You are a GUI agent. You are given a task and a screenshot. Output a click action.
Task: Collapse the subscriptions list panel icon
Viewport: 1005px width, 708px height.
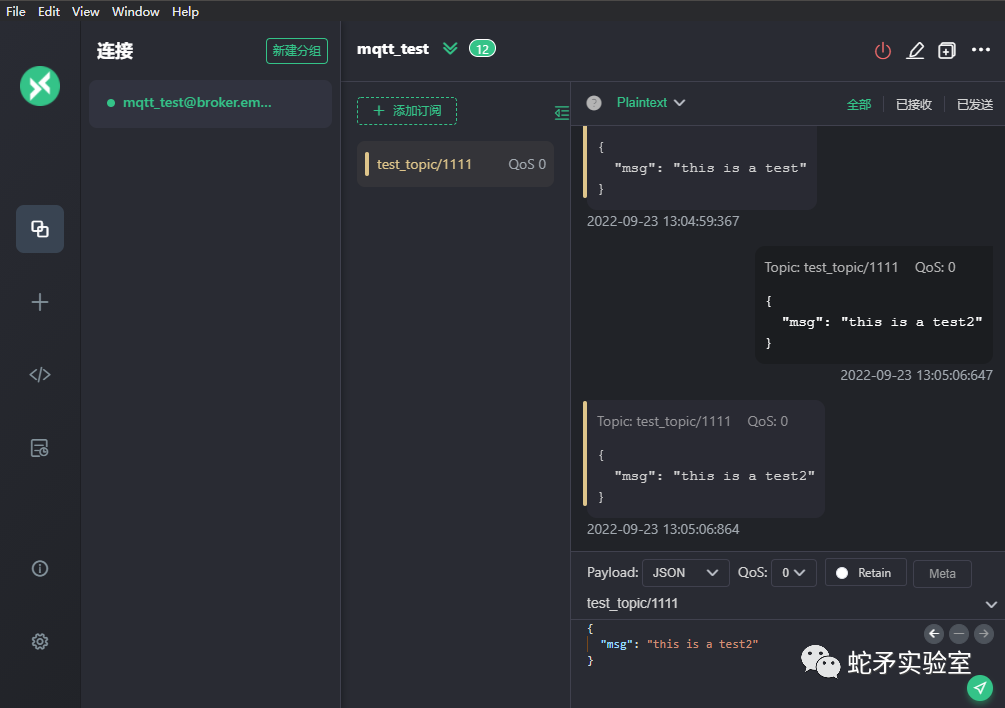point(562,113)
